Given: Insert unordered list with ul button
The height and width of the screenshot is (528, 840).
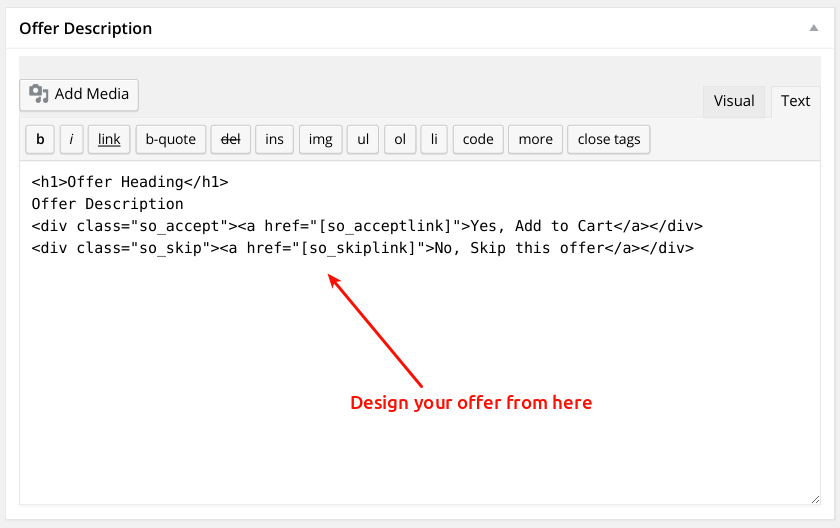Looking at the screenshot, I should pos(363,139).
